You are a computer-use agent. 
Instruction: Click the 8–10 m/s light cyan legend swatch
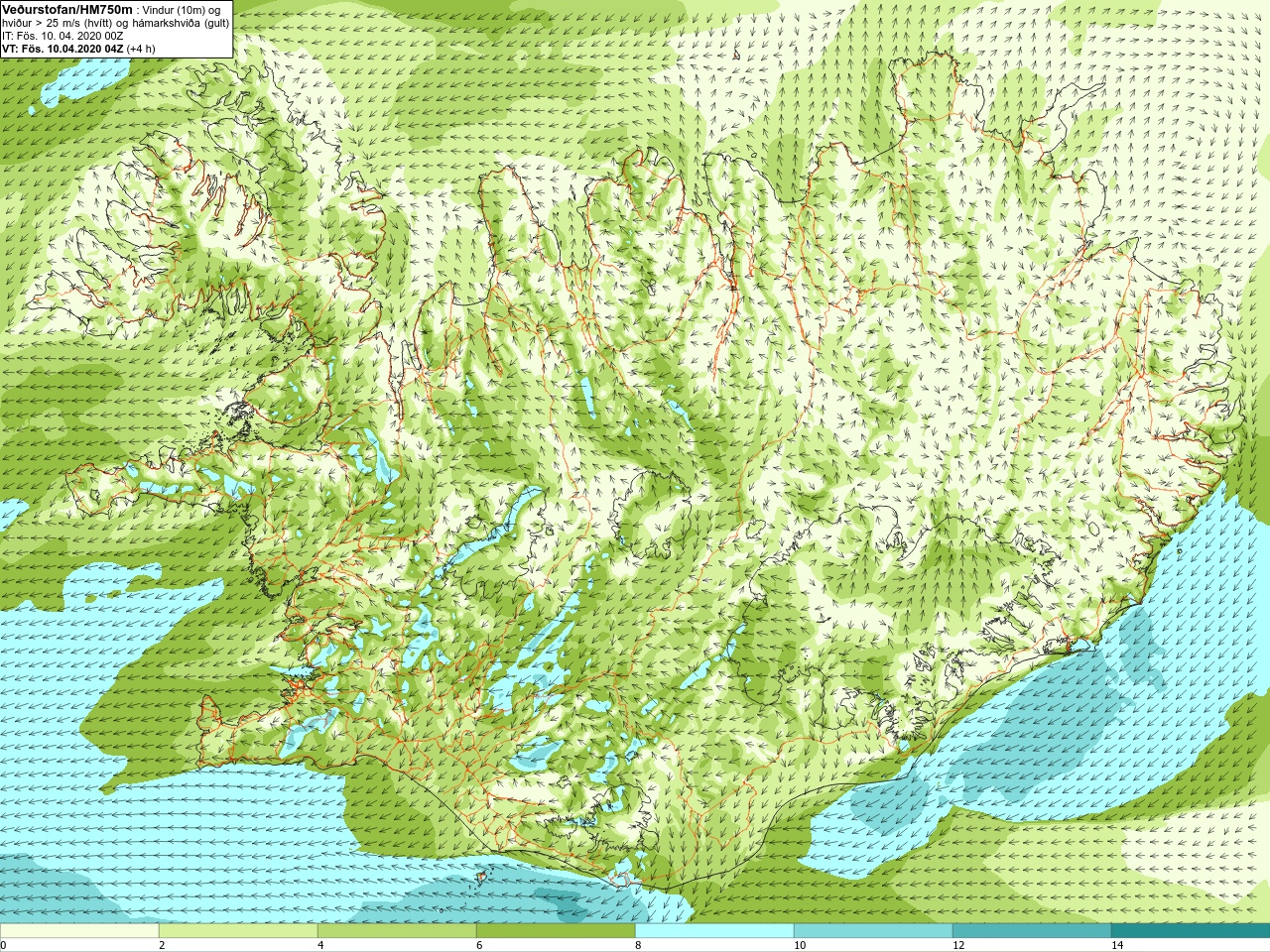(714, 931)
